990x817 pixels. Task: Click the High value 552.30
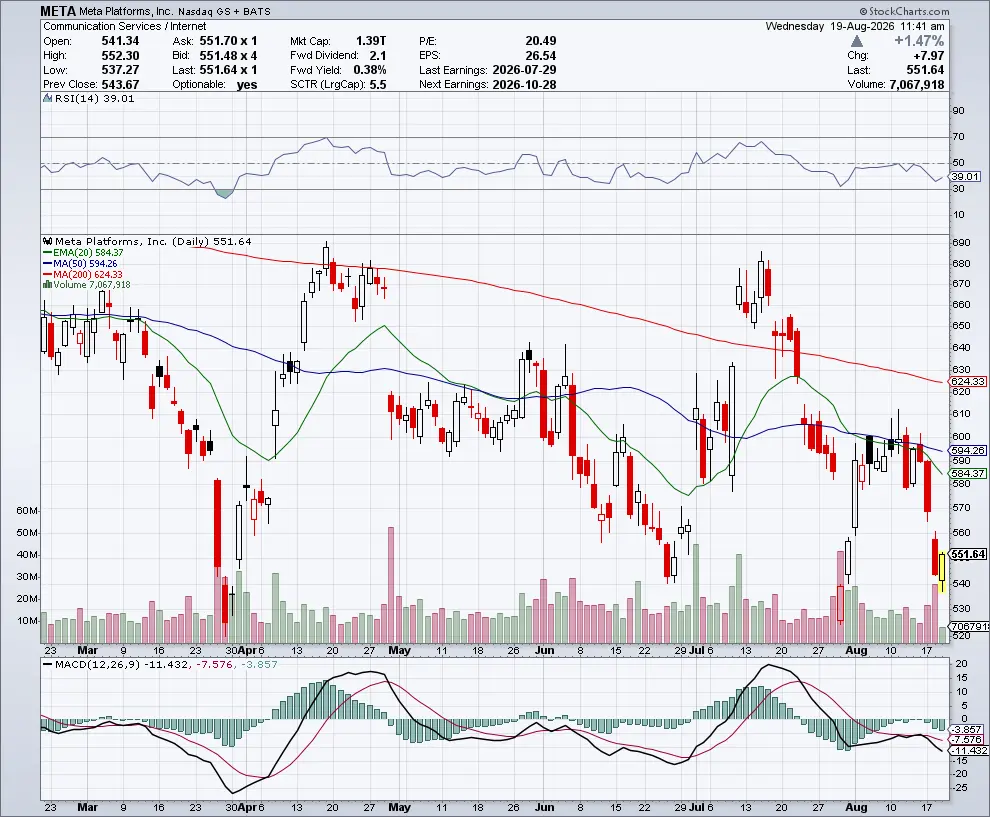click(120, 55)
